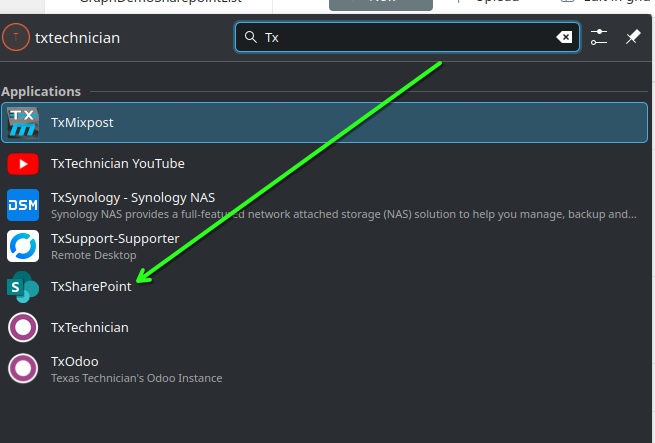The image size is (655, 443).
Task: Clear the search text with the backspace button
Action: pyautogui.click(x=564, y=38)
